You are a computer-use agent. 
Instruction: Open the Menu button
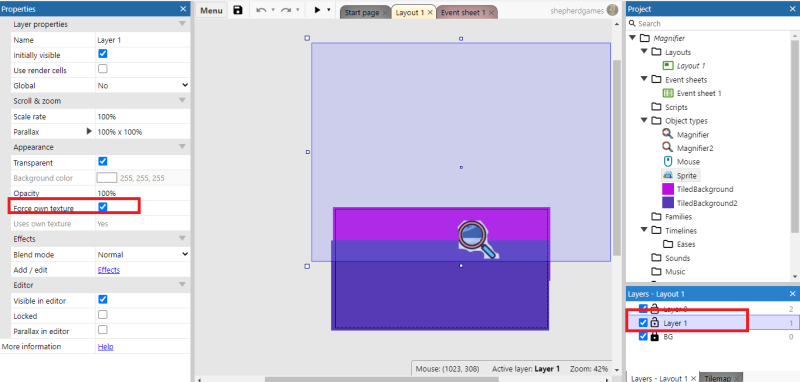212,11
